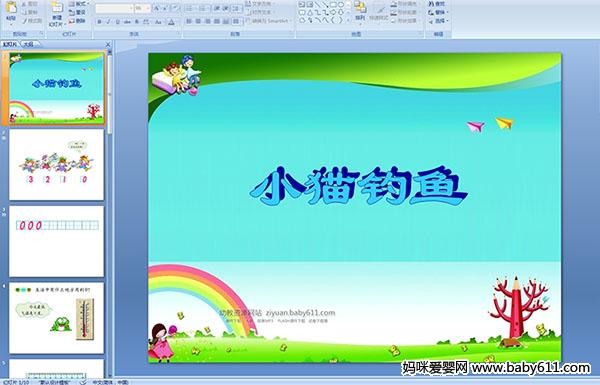Open the font name dropdown

coord(114,8)
